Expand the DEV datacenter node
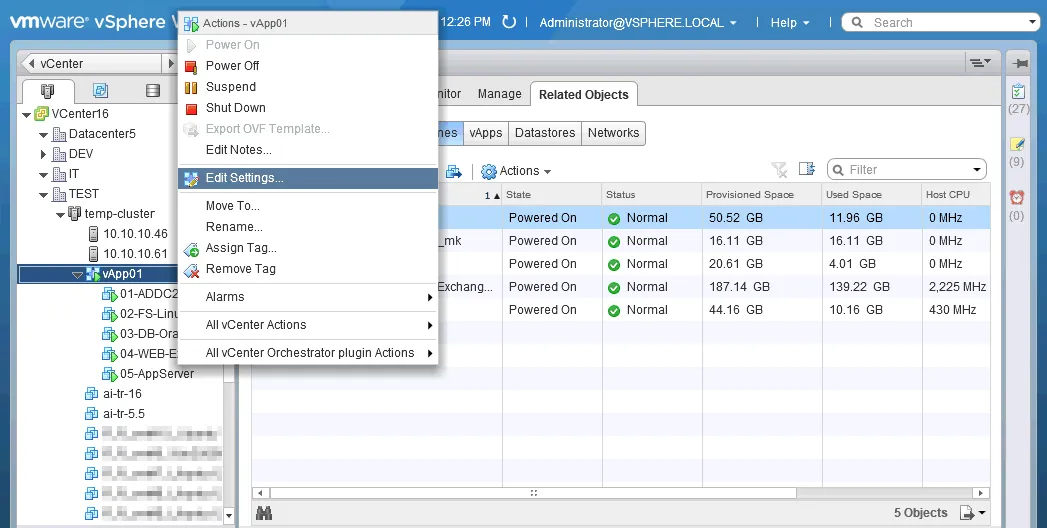Viewport: 1047px width, 528px height. tap(44, 154)
